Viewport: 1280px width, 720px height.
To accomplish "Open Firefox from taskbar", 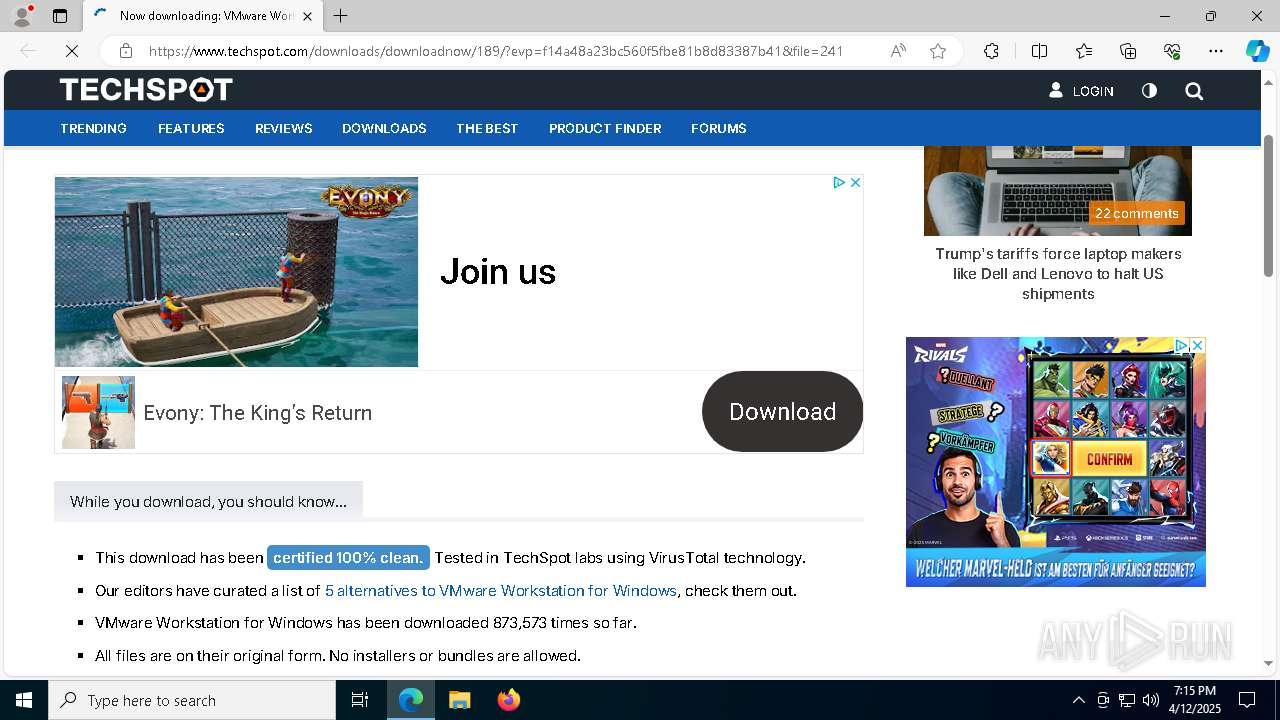I will tap(509, 700).
